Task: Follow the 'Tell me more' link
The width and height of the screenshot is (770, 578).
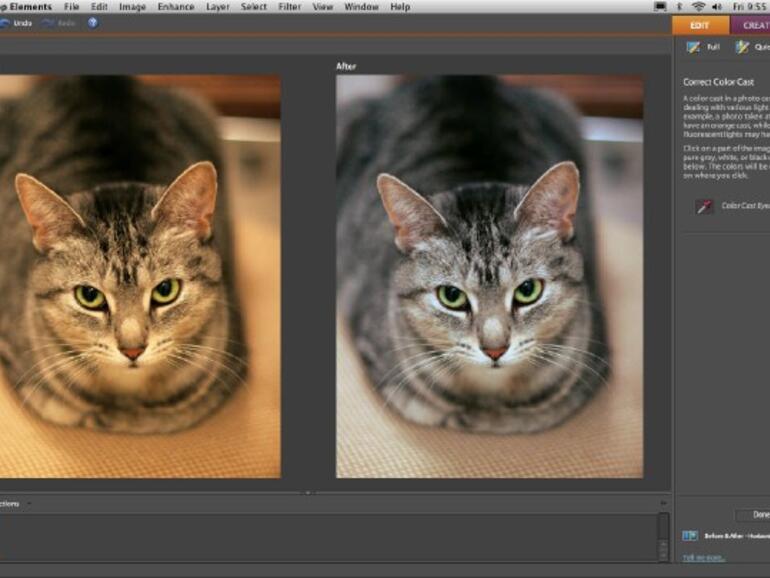Action: tap(704, 557)
